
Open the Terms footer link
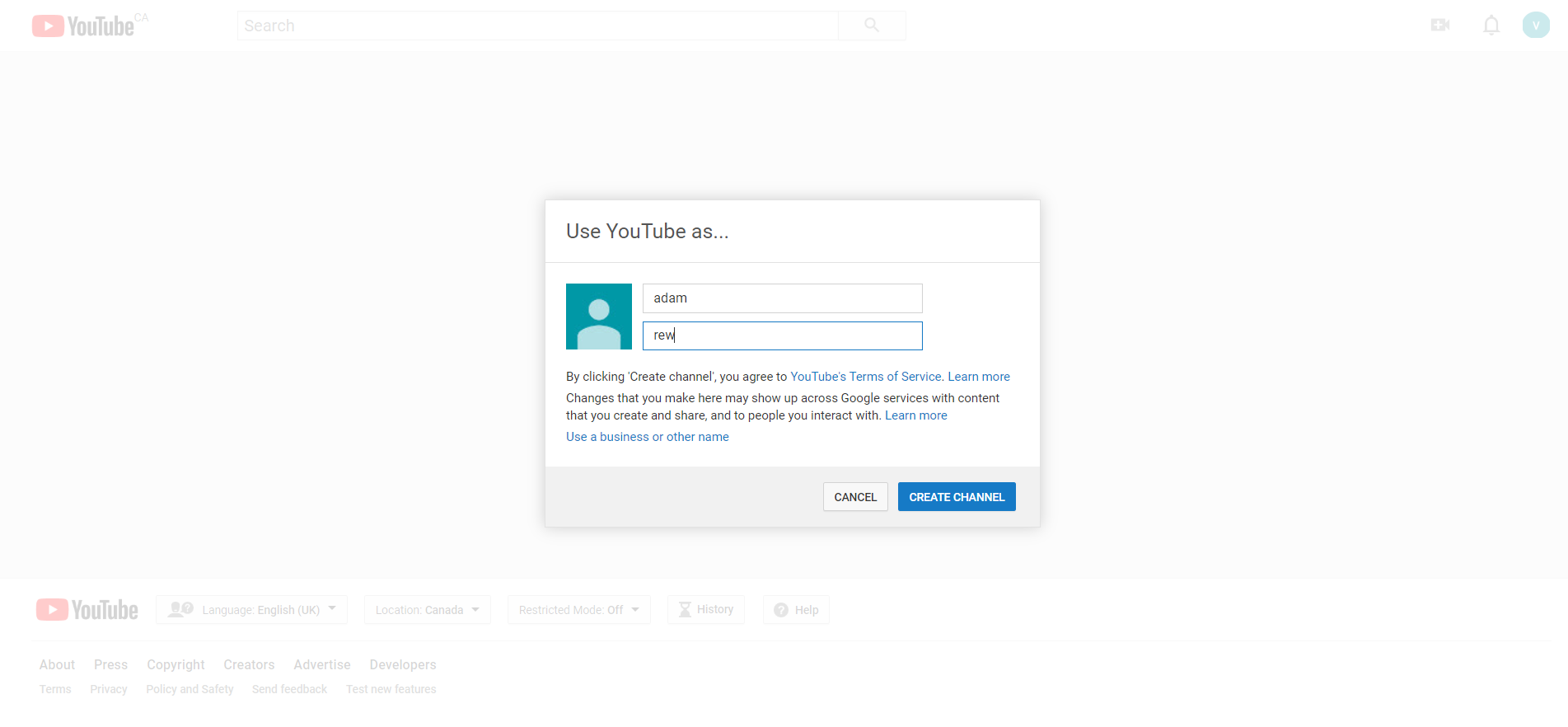tap(55, 689)
